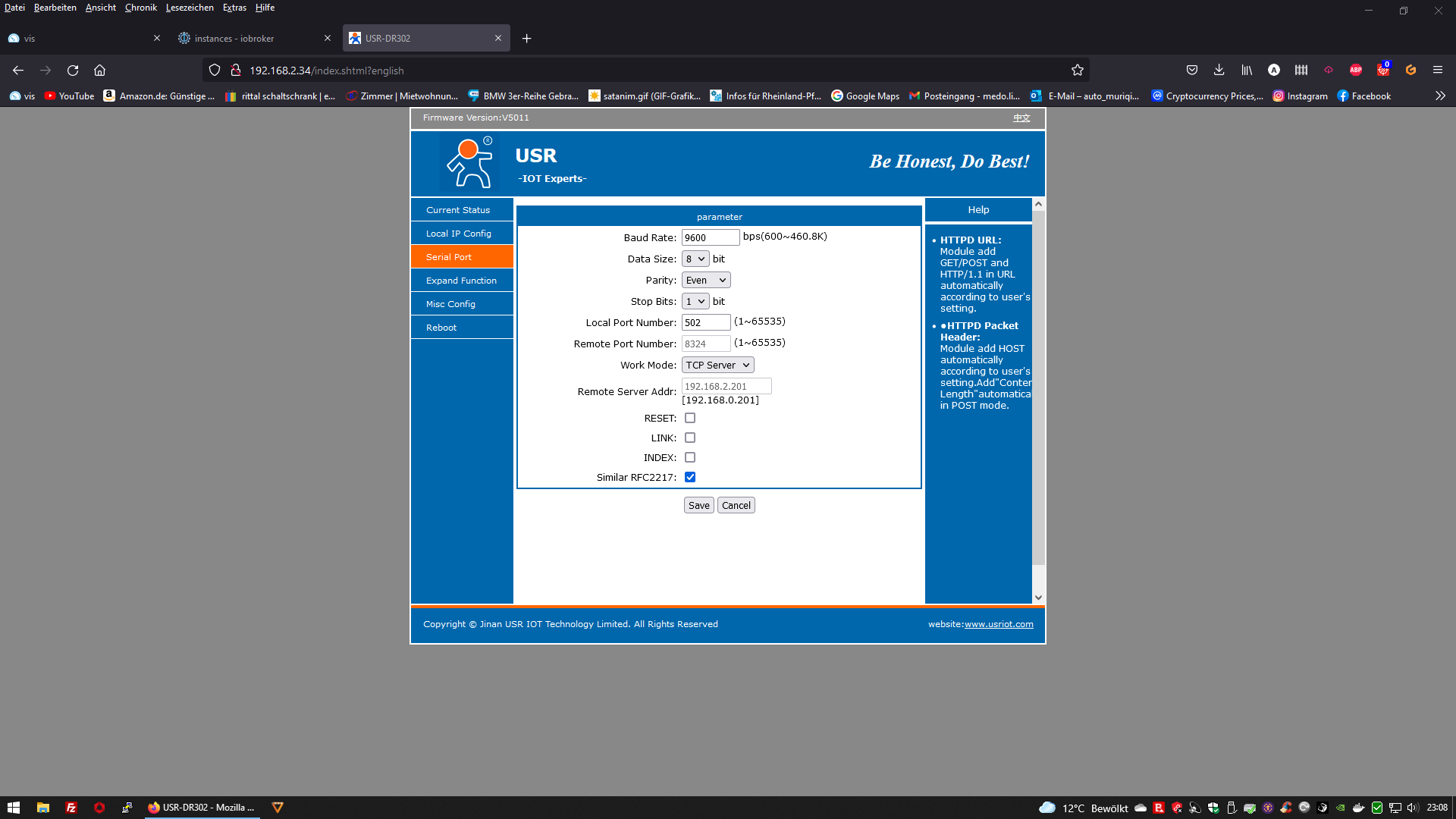Open the Windows Start button
1456x819 pixels.
(x=13, y=808)
